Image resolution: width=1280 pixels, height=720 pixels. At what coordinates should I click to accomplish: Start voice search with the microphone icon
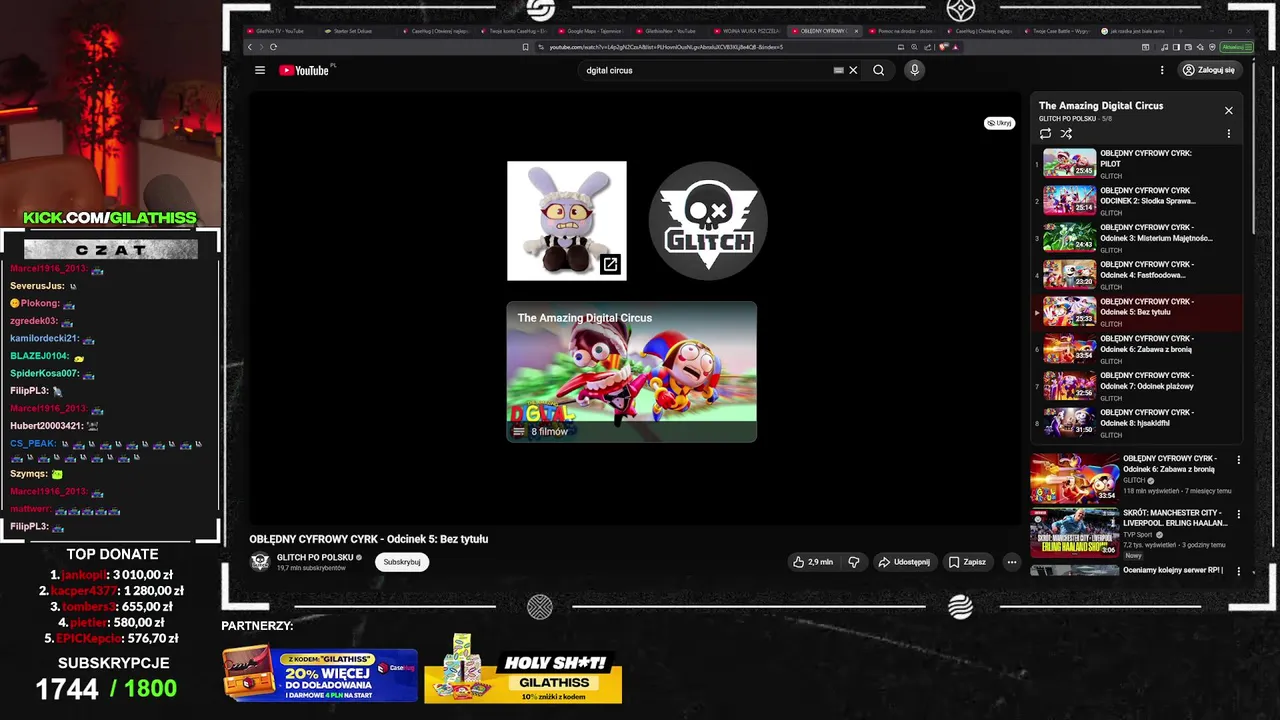914,70
